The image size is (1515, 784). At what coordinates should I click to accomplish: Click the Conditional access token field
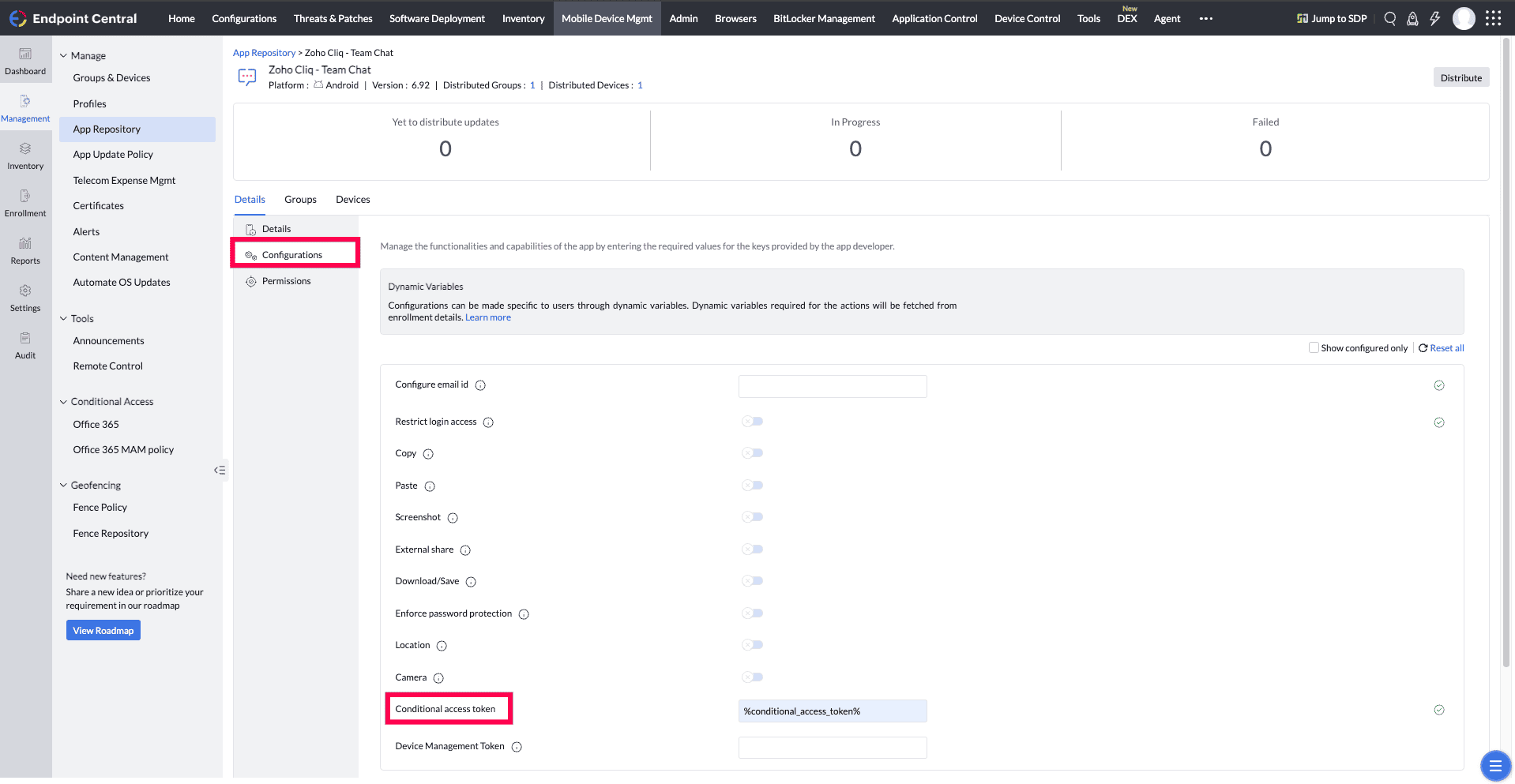pyautogui.click(x=833, y=711)
